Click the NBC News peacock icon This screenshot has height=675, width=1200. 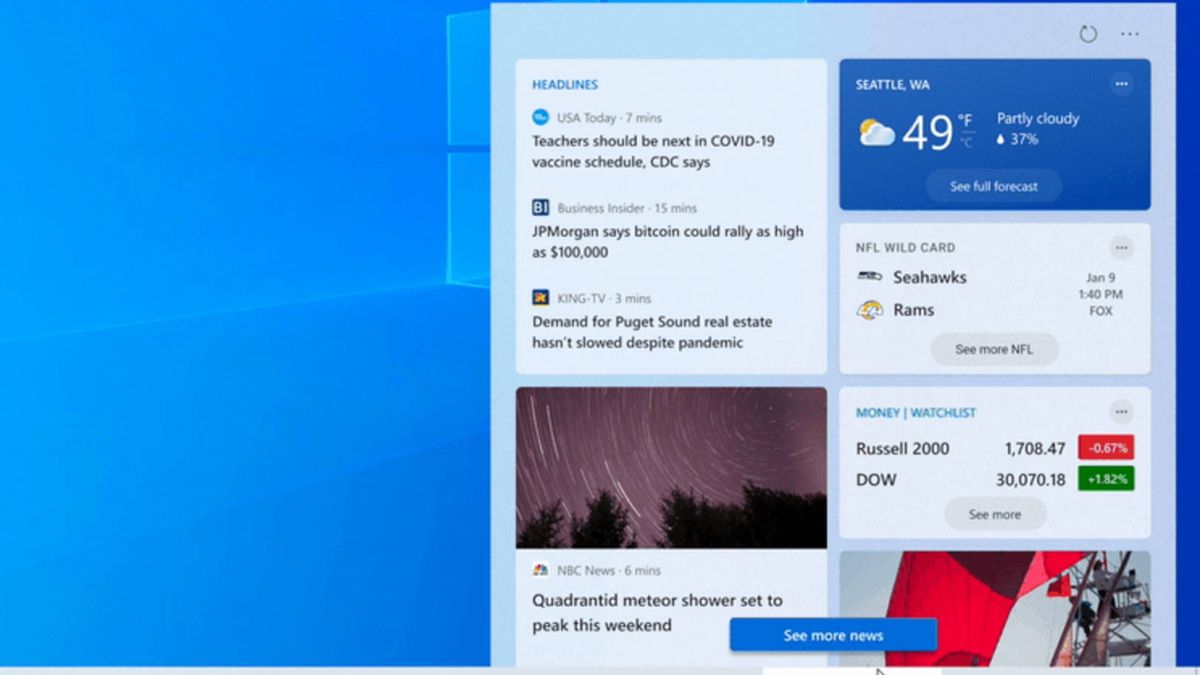click(x=541, y=570)
